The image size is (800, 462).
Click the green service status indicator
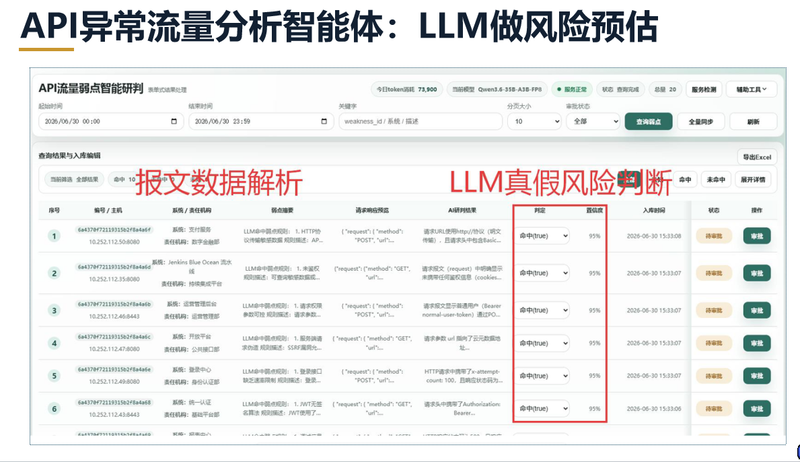(571, 89)
